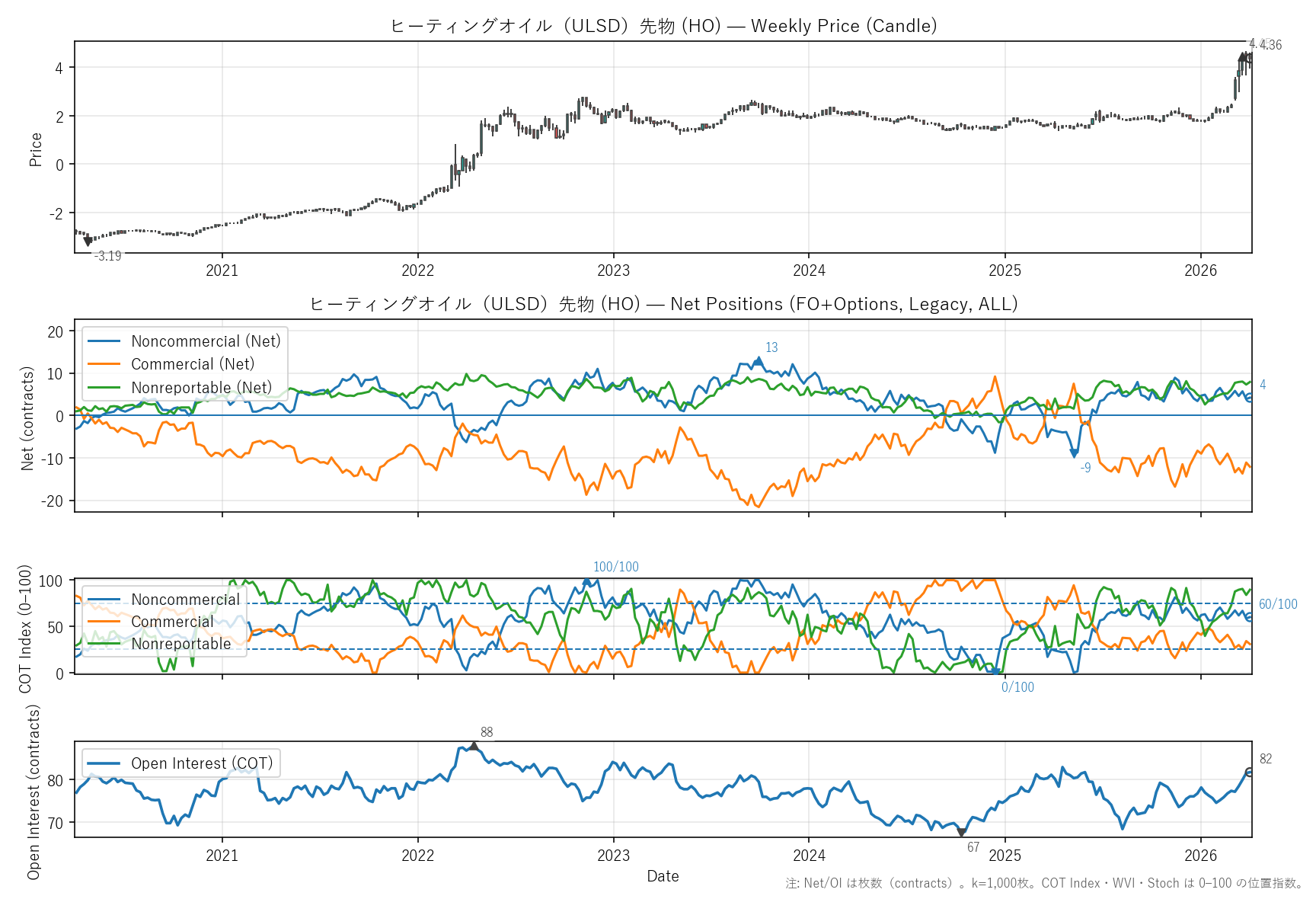Click the Date x-axis label
Screen dimensions: 1316x899
(663, 876)
